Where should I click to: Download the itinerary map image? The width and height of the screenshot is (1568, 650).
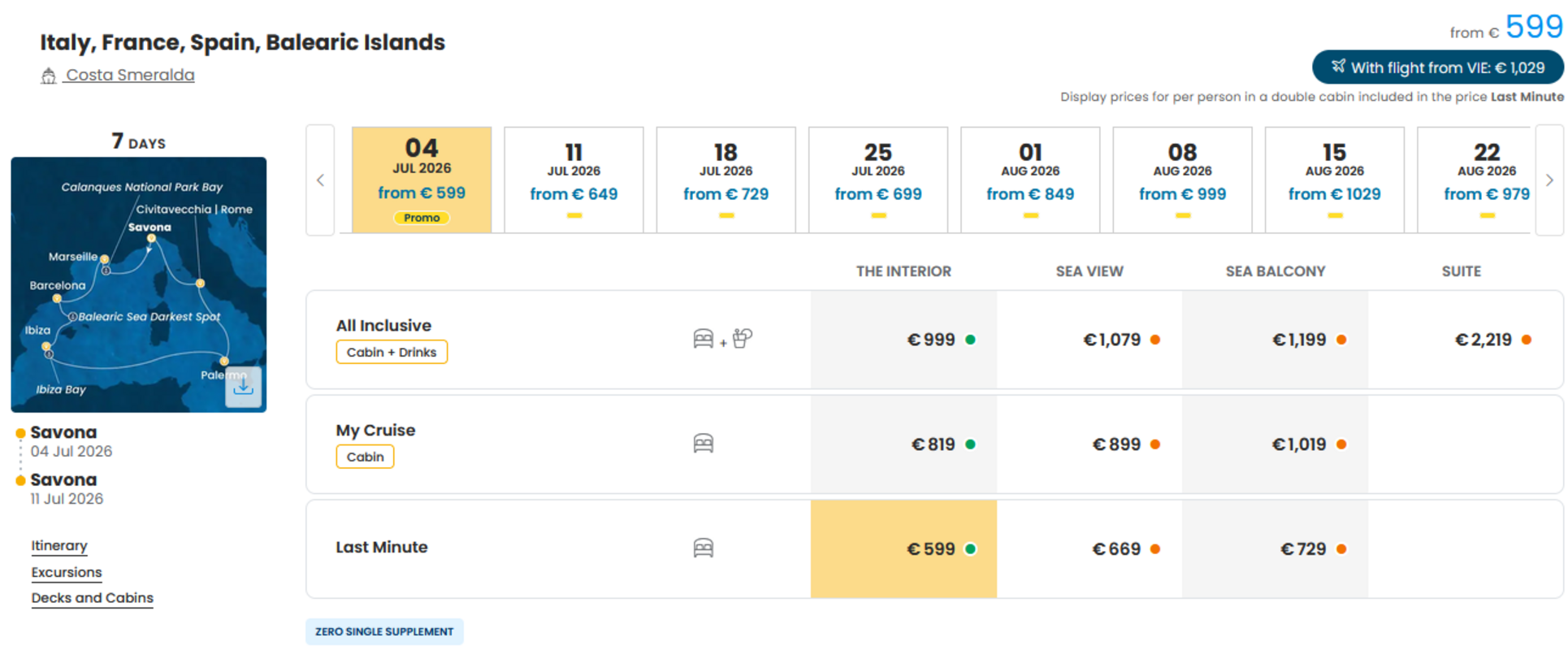[243, 386]
